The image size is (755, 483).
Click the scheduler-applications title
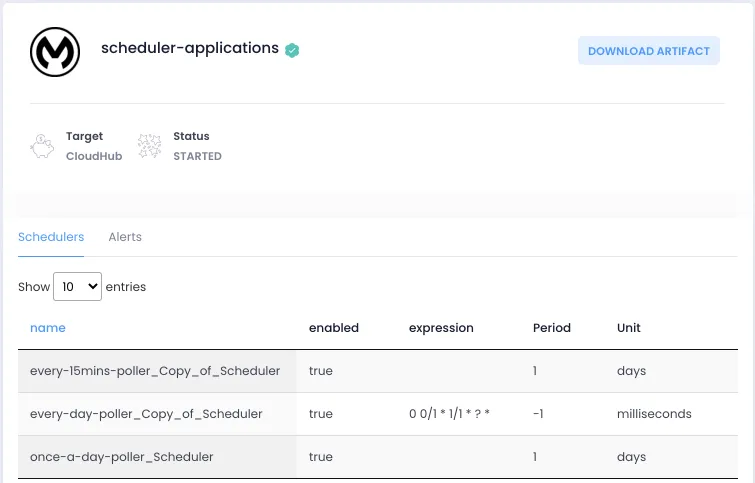[x=190, y=48]
